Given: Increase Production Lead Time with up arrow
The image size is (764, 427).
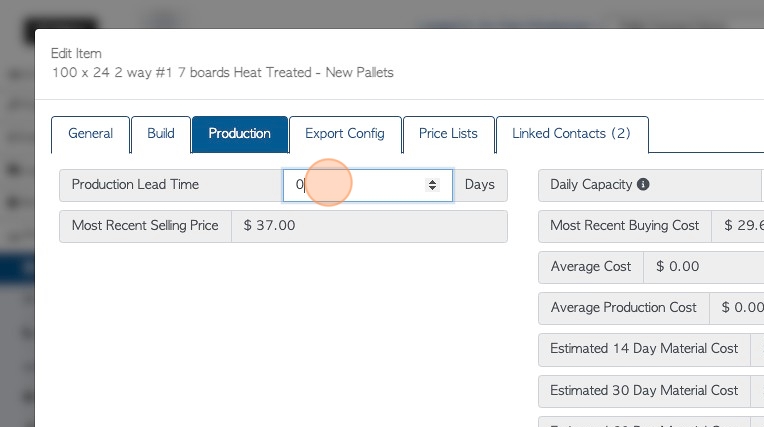Looking at the screenshot, I should pyautogui.click(x=432, y=181).
